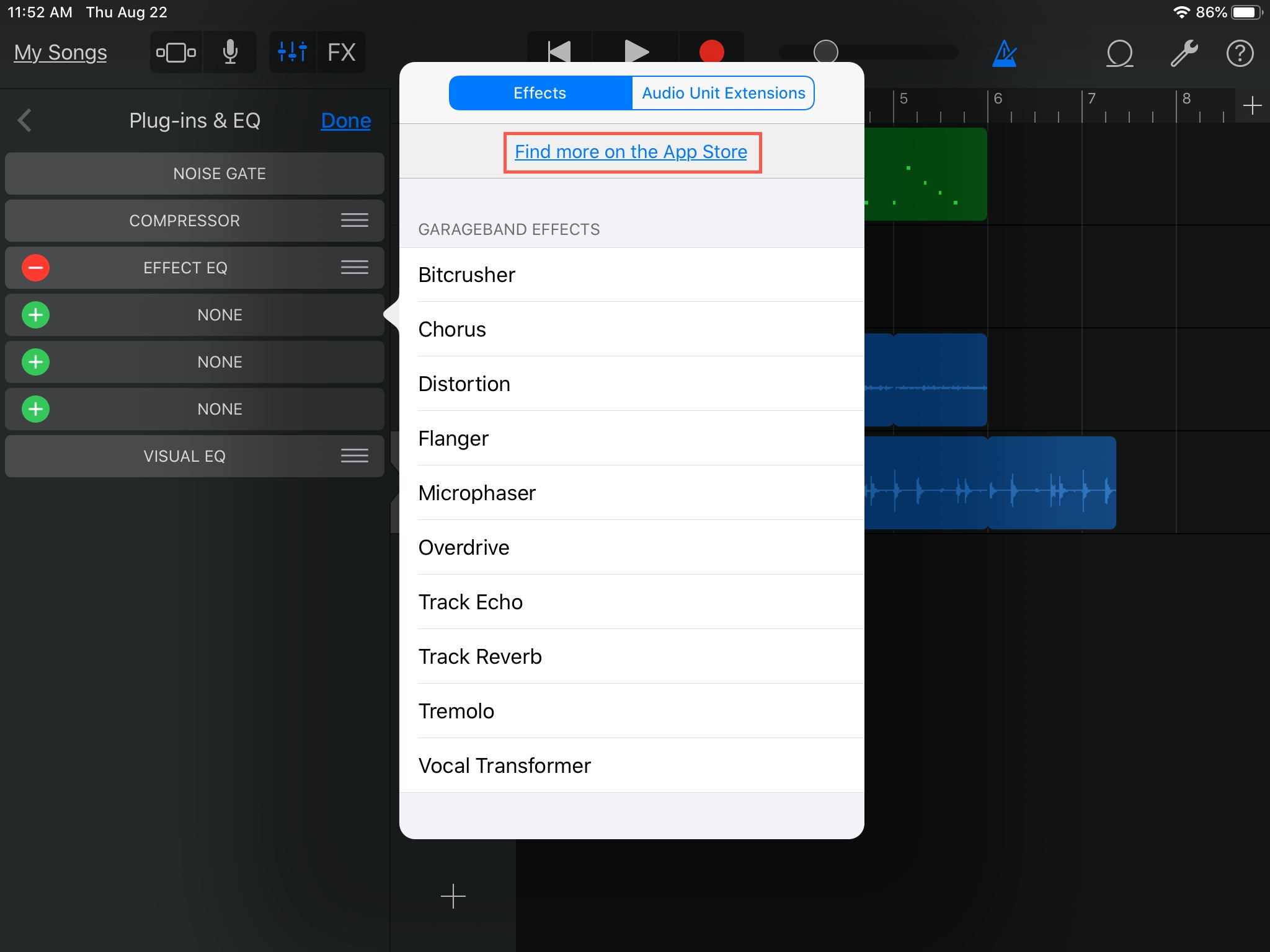Choose Bitcrusher effect
The image size is (1270, 952).
[632, 275]
